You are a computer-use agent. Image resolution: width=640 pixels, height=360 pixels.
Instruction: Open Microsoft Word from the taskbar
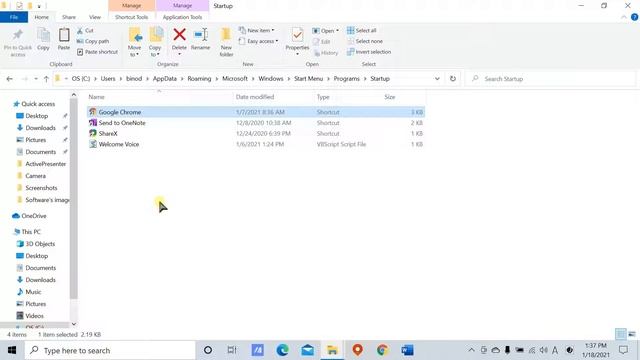click(x=407, y=350)
